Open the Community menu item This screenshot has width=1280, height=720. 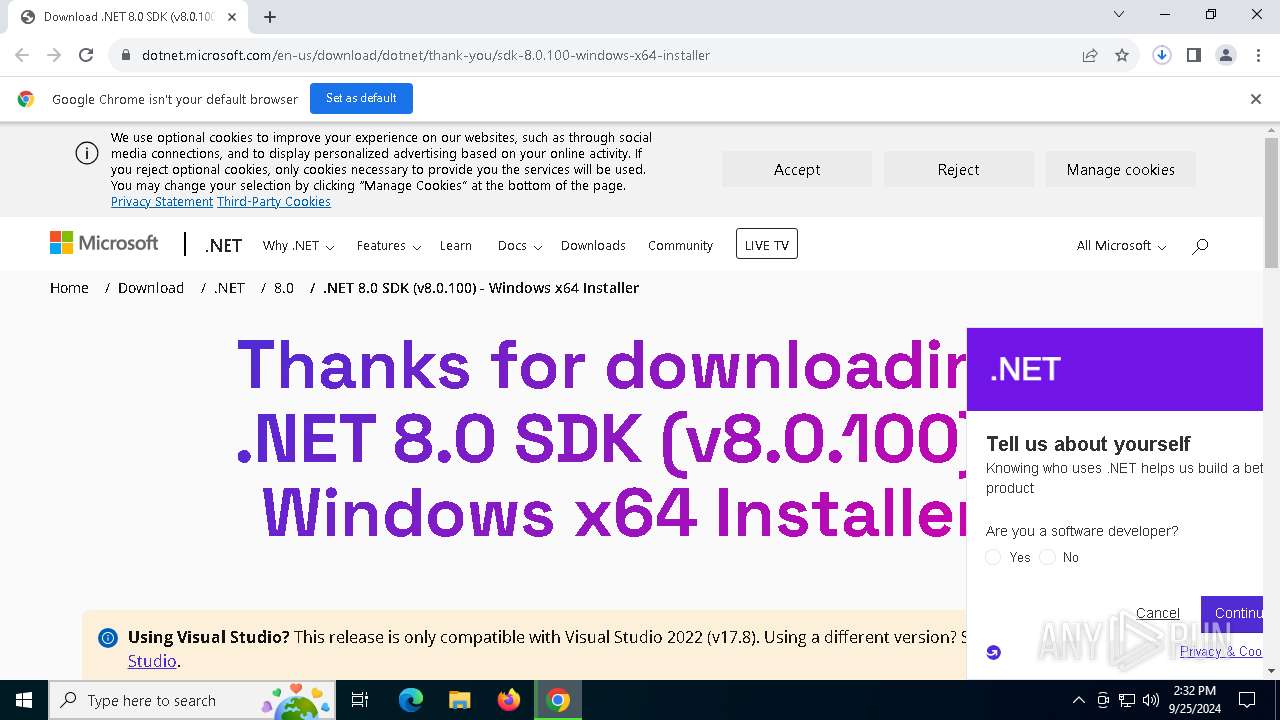point(680,246)
